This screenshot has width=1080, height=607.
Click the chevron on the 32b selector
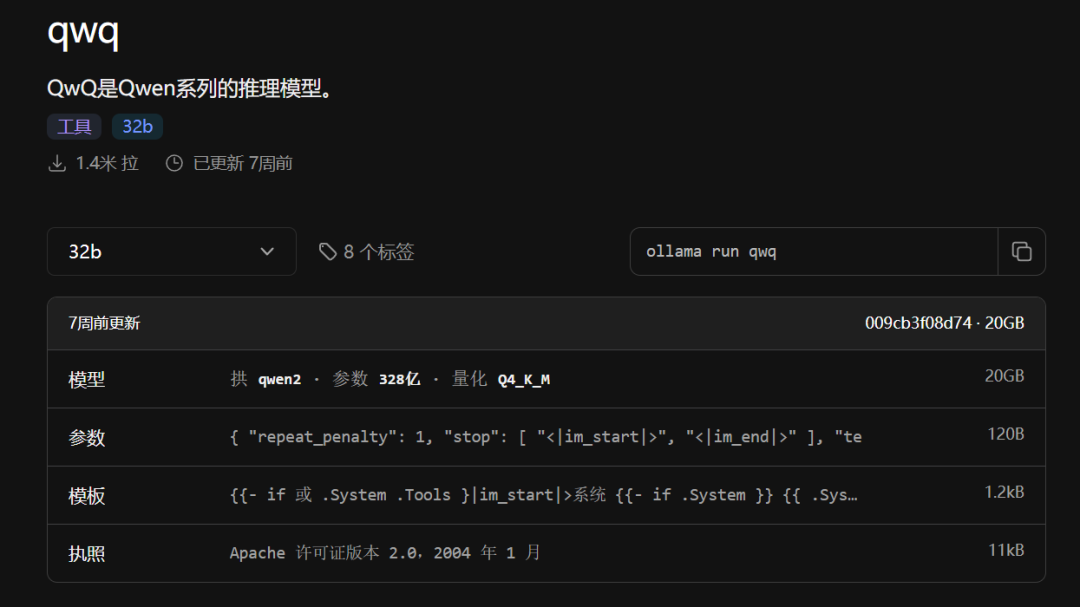pos(267,251)
